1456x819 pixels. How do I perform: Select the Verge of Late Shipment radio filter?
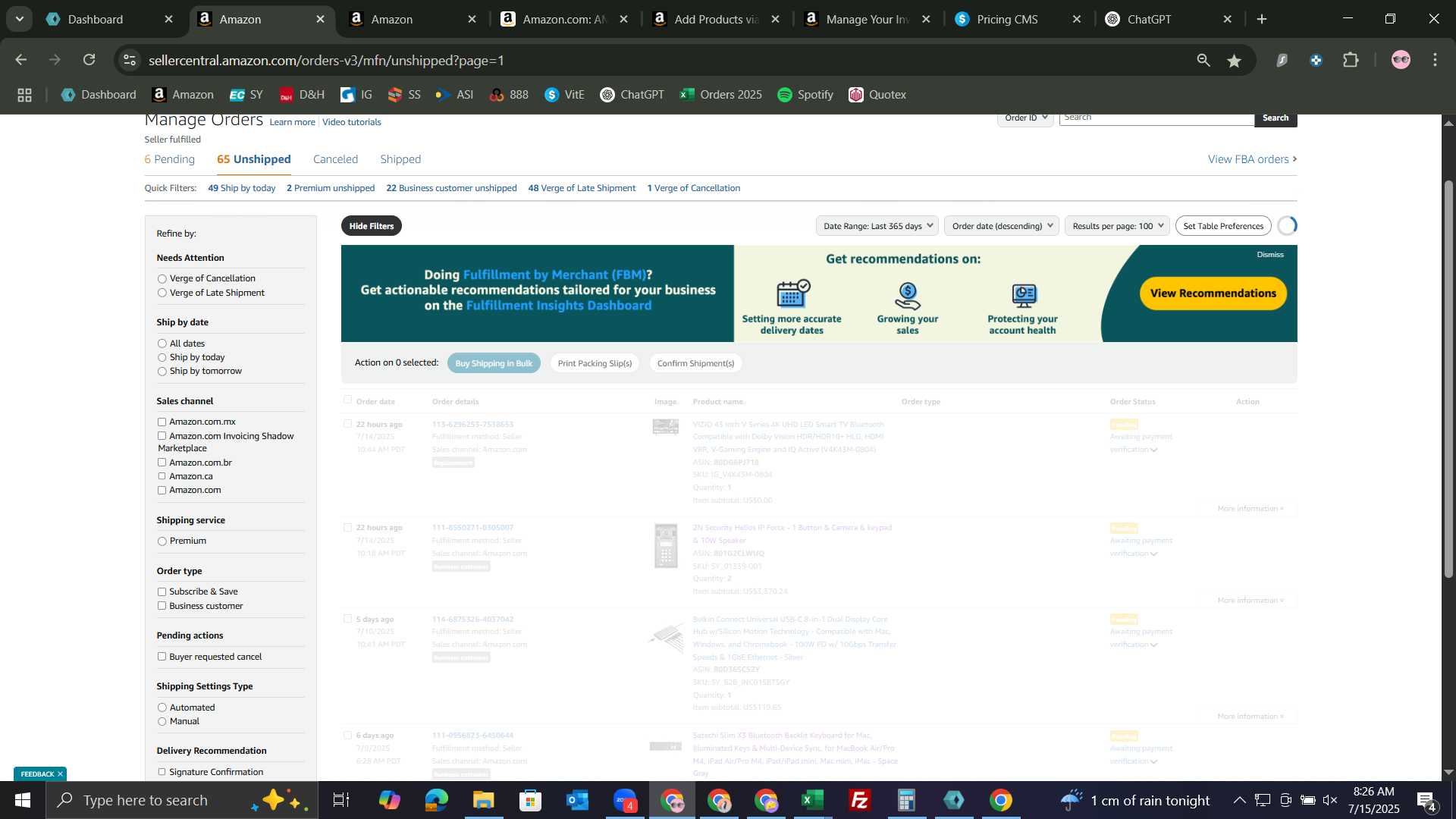162,293
